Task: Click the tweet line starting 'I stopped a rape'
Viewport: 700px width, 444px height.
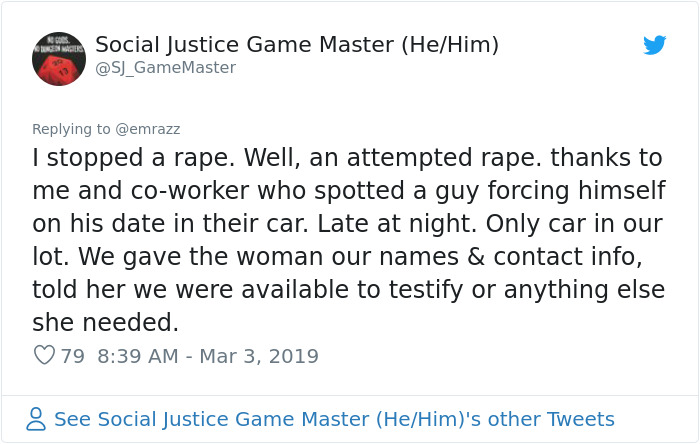Action: pyautogui.click(x=347, y=158)
